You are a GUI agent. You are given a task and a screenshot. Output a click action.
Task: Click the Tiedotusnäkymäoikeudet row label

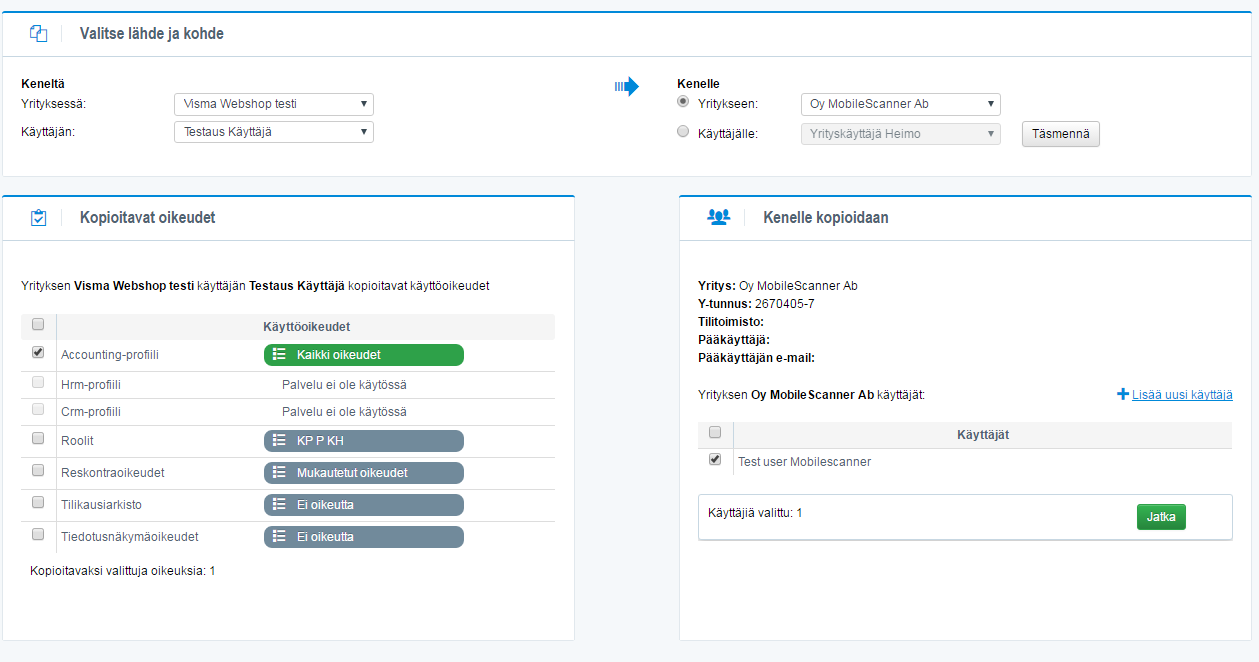(x=130, y=537)
